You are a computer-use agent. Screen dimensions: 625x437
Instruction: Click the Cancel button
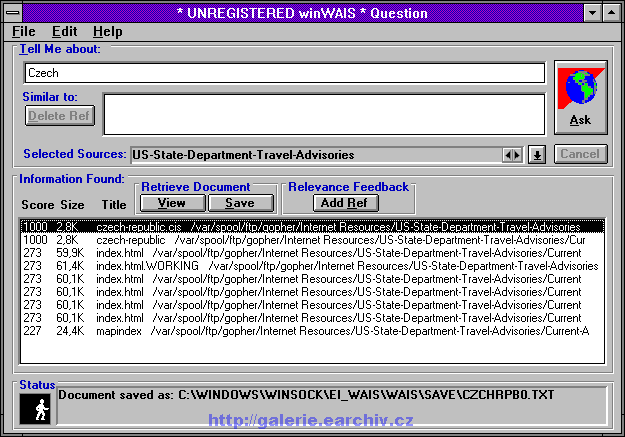580,154
